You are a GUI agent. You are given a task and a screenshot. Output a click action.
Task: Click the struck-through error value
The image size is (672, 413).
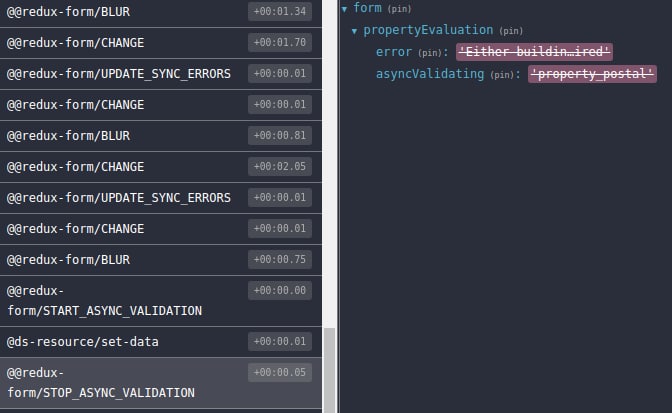[x=534, y=52]
